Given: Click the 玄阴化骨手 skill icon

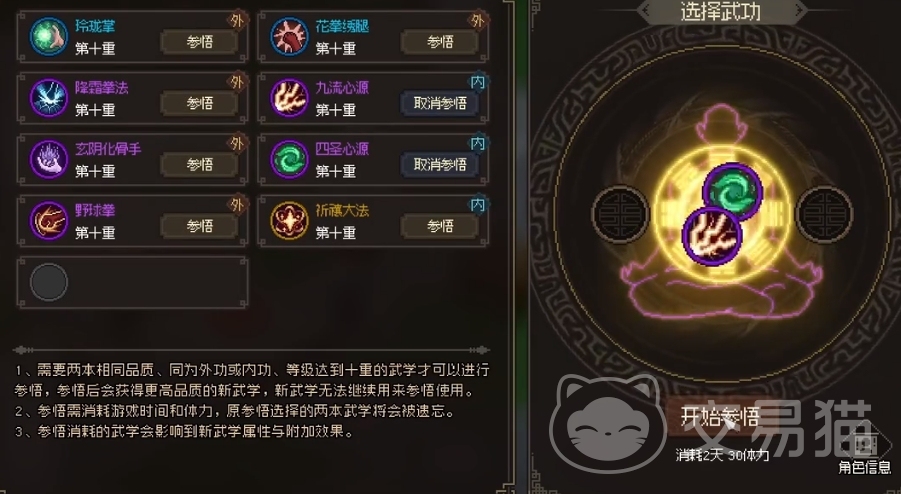Looking at the screenshot, I should (x=49, y=159).
